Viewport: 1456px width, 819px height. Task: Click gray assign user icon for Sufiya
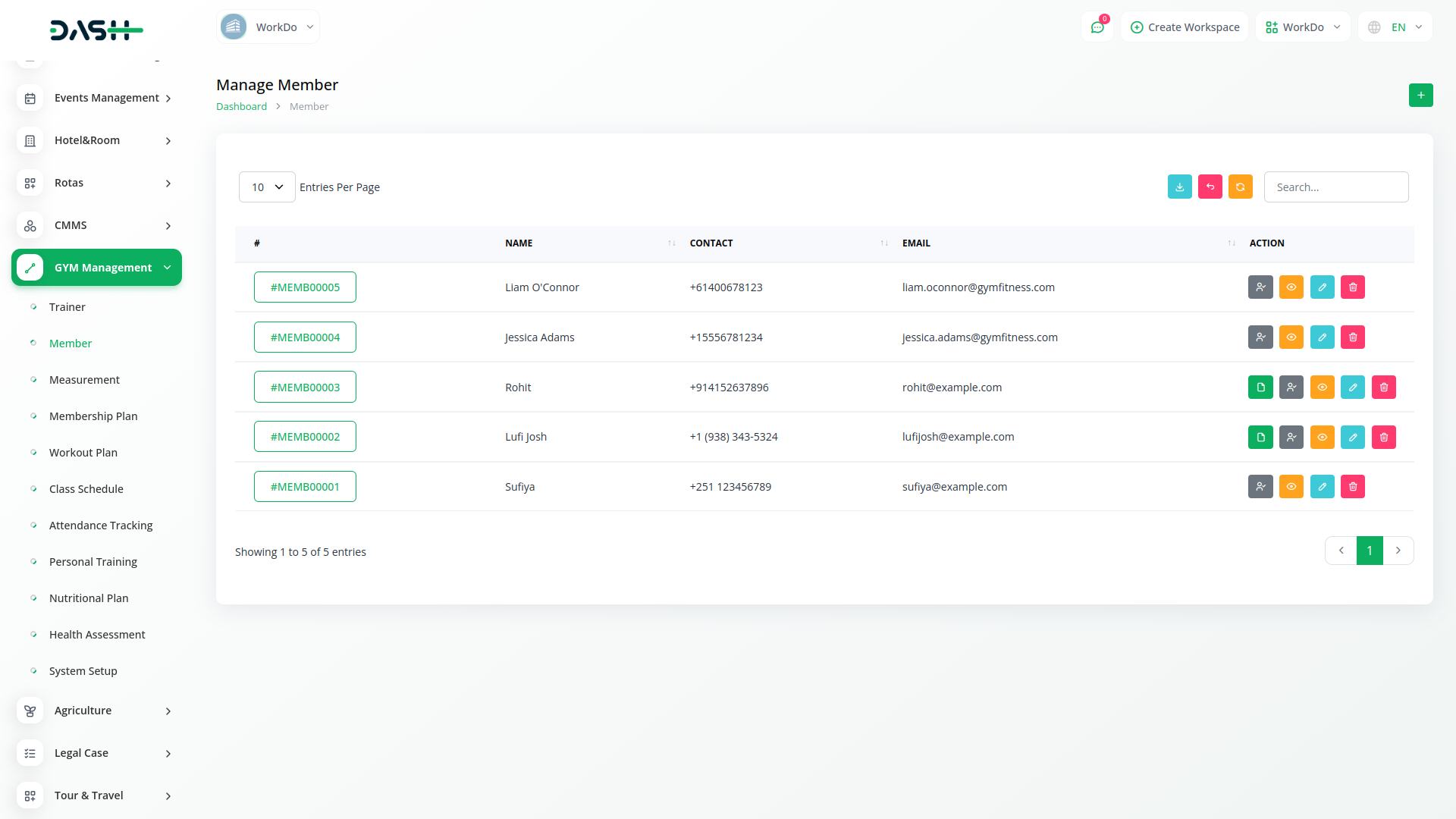pyautogui.click(x=1260, y=487)
